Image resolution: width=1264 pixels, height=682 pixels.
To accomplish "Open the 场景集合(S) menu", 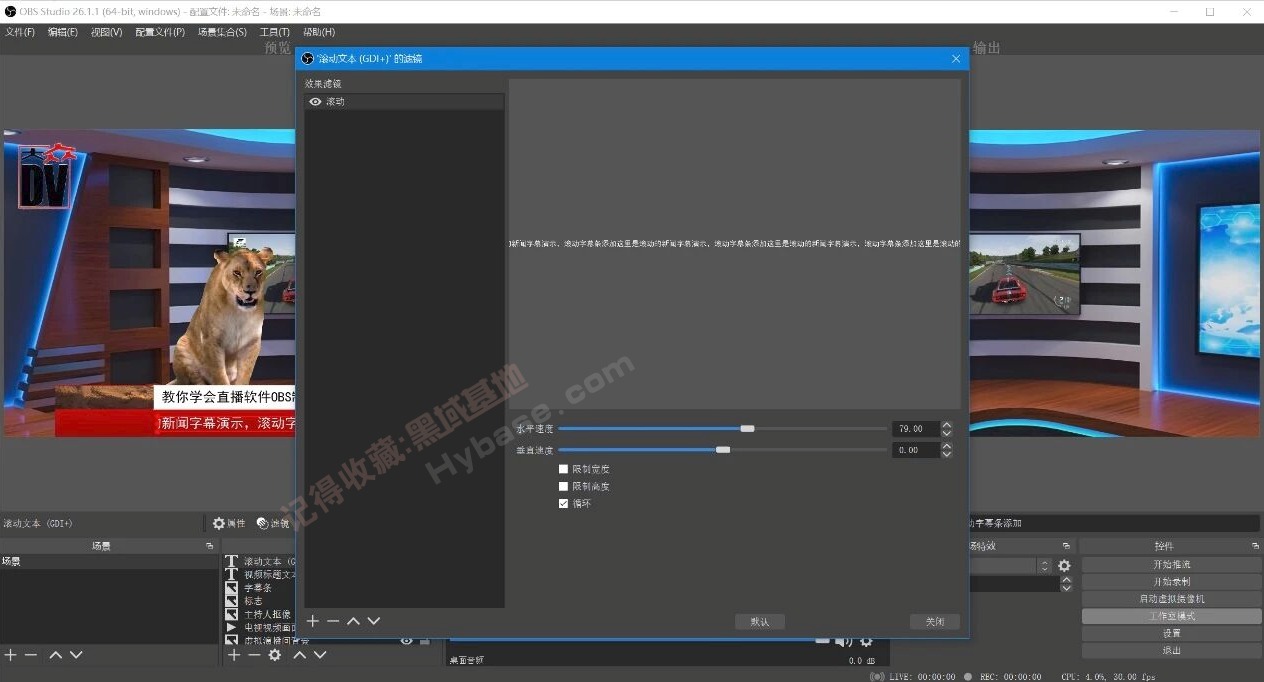I will point(220,31).
